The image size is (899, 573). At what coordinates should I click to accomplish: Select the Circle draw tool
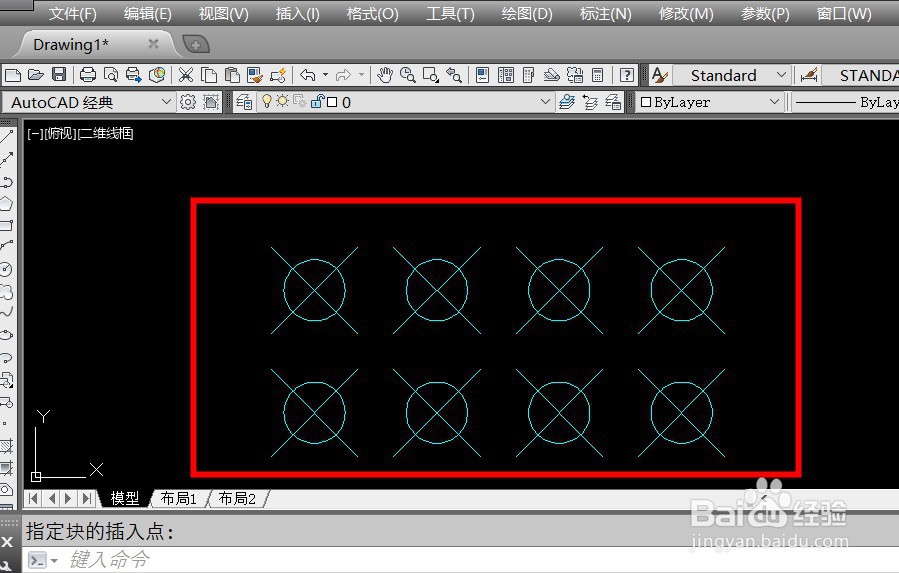(x=6, y=269)
